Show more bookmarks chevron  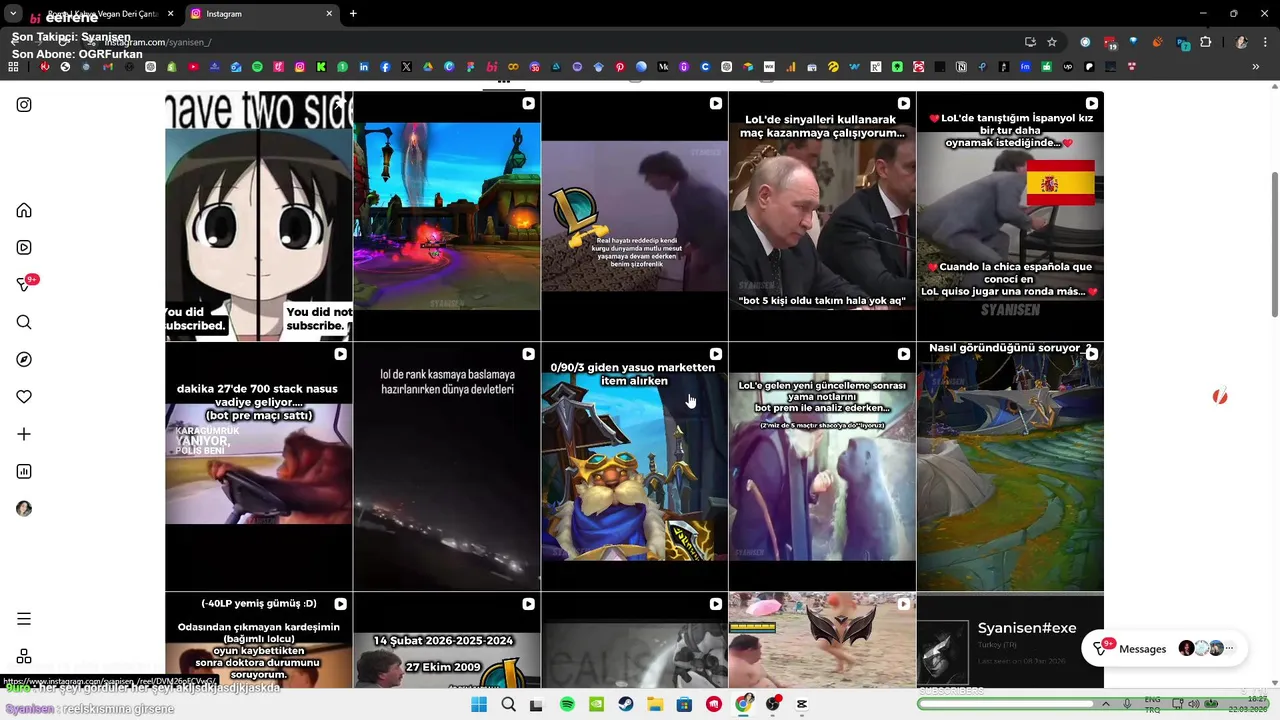[x=1255, y=67]
